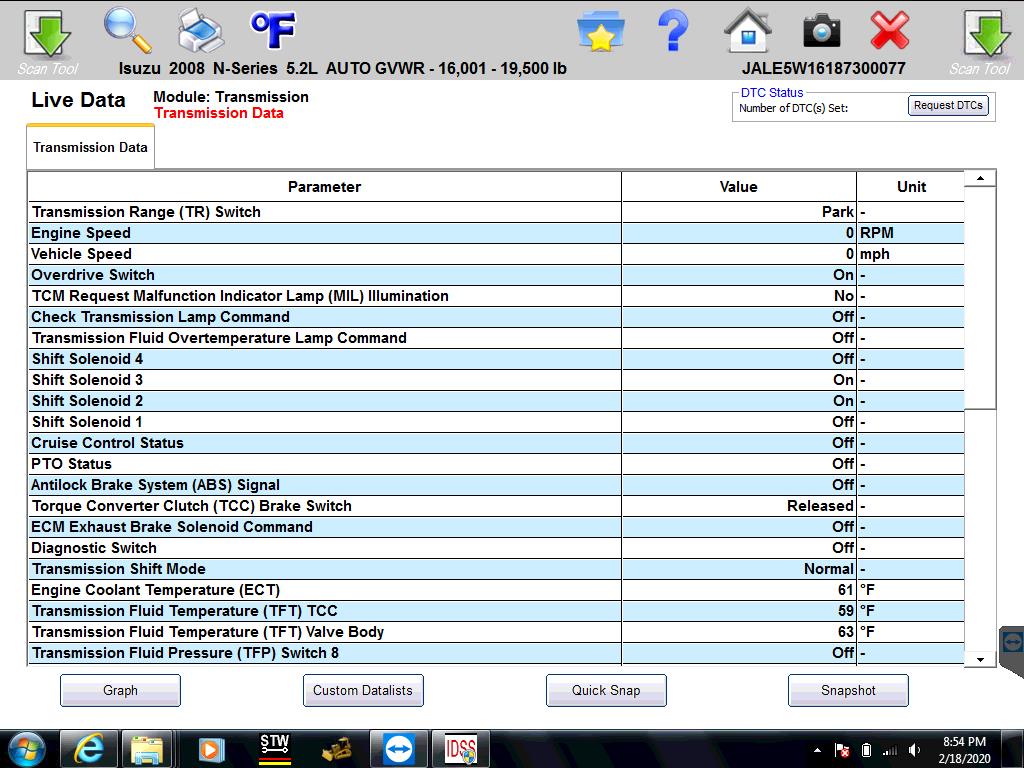
Task: Click the scroll up arrow above the table
Action: pos(980,178)
